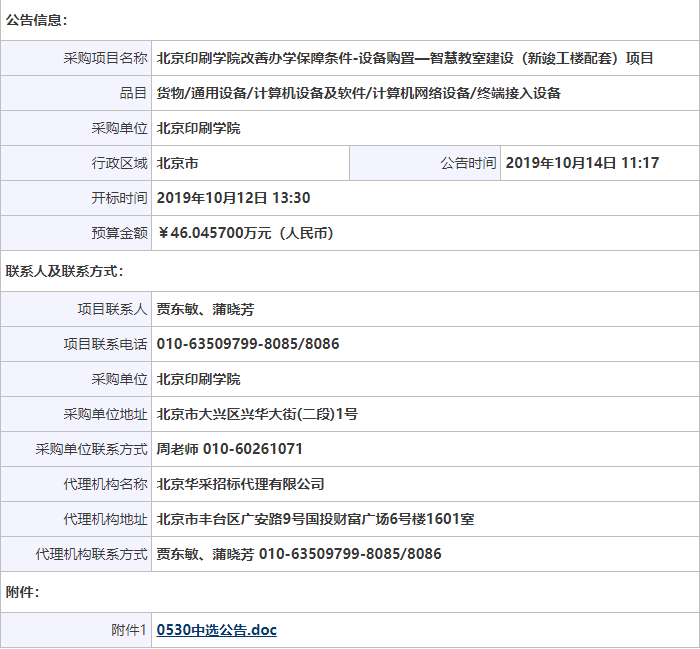Select the agency name 北京华采招标代理有限公司
Image resolution: width=700 pixels, height=649 pixels.
(241, 484)
